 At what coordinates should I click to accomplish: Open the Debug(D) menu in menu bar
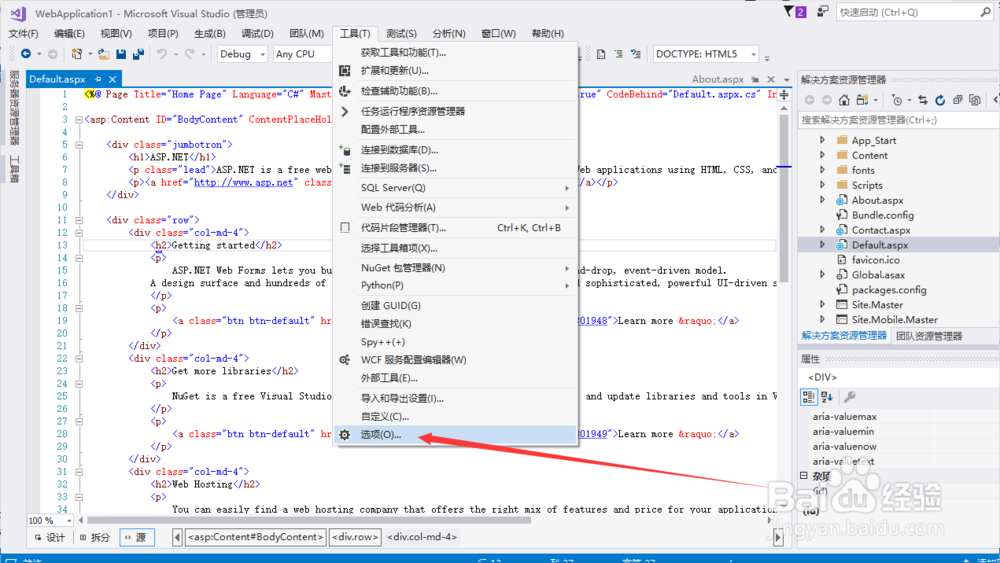[257, 33]
